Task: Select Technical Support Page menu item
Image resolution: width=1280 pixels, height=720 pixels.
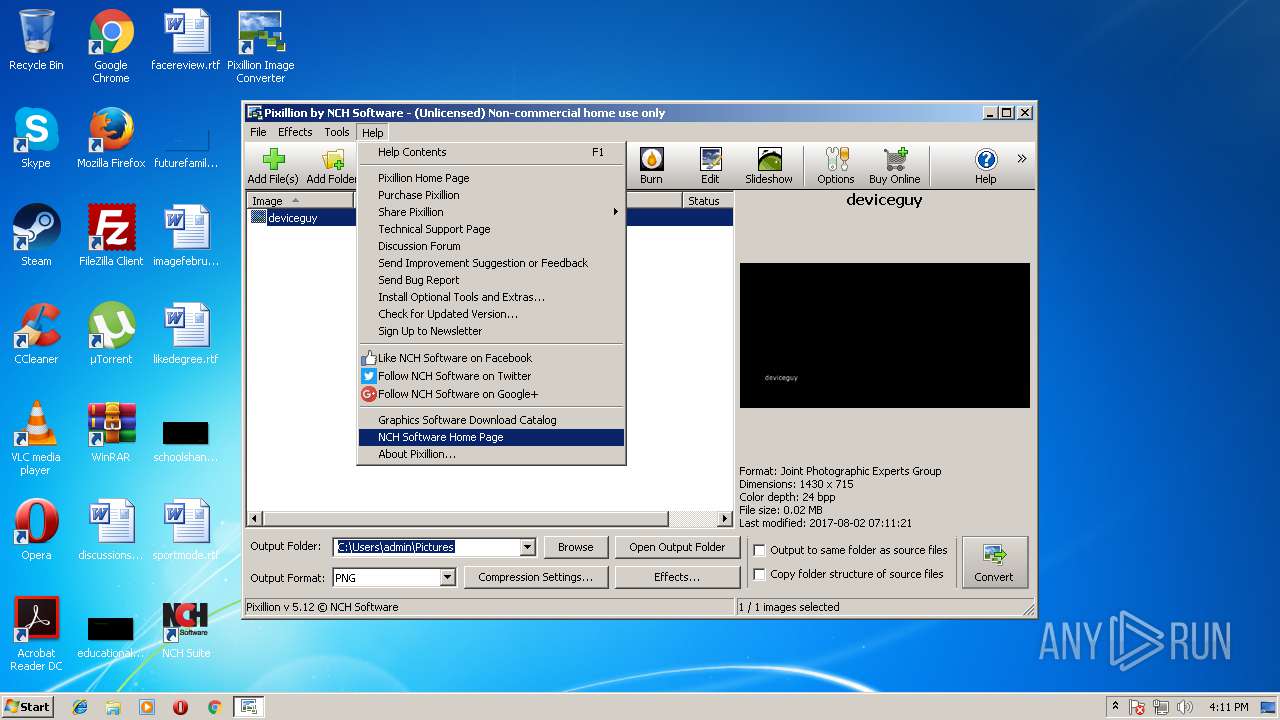Action: click(x=491, y=229)
